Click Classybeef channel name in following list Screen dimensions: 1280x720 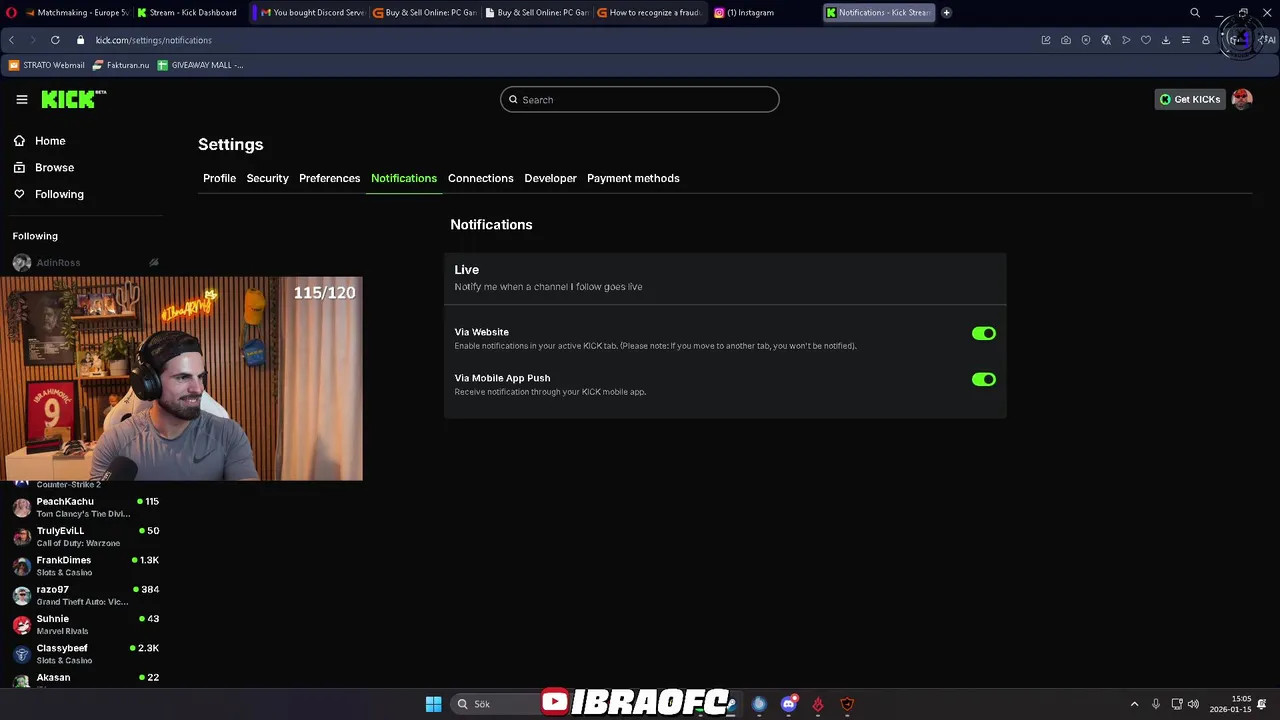point(62,648)
